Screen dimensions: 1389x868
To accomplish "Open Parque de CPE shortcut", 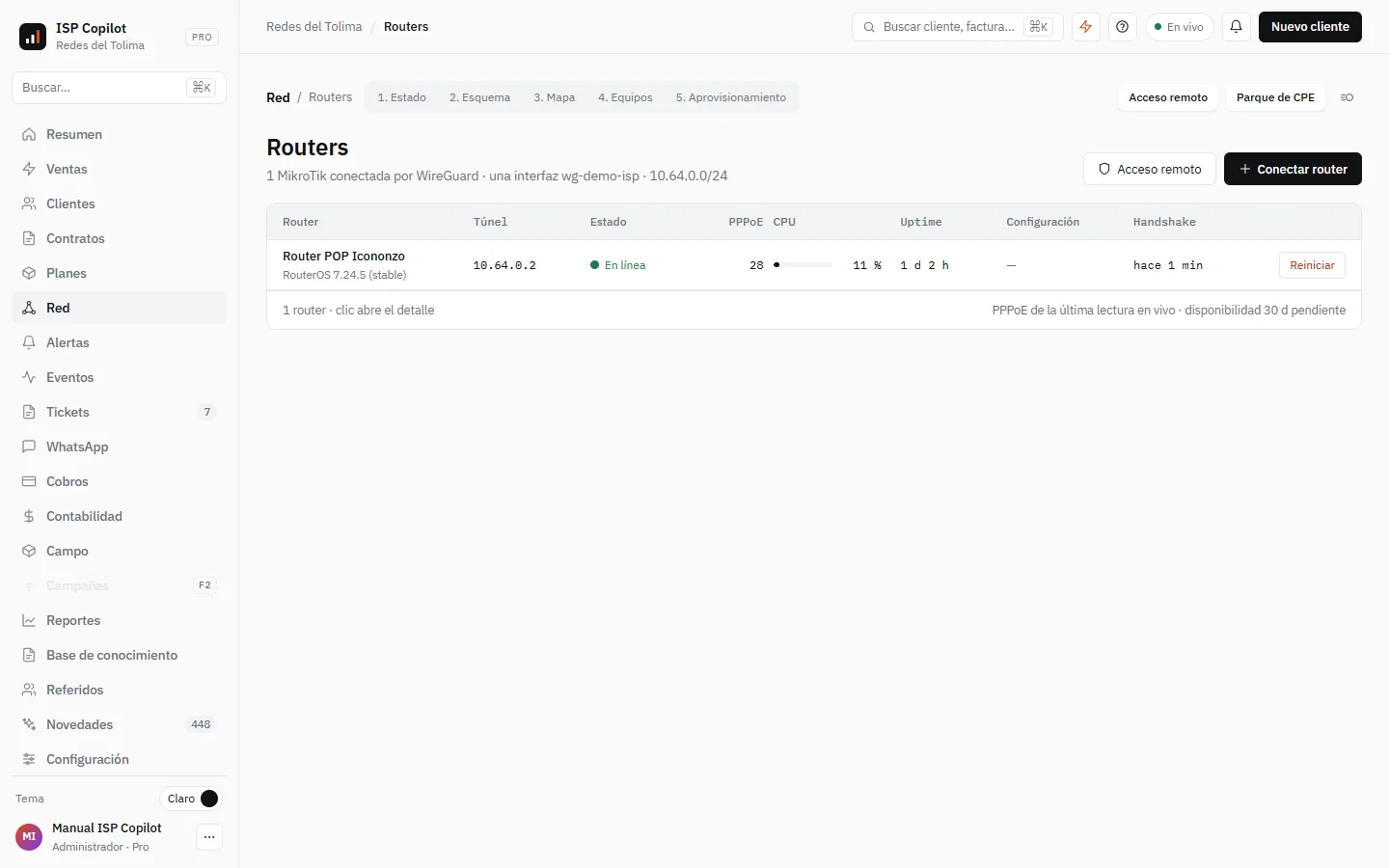I will tap(1275, 97).
